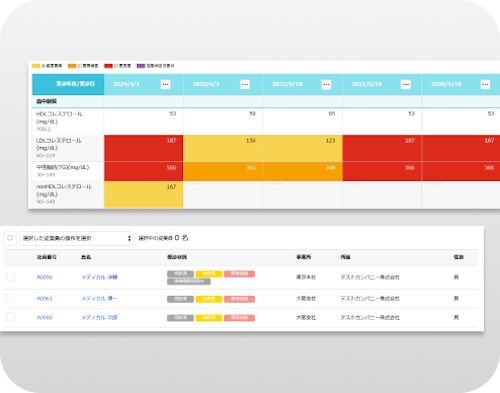
Task: Click the purple legend color swatch
Action: click(141, 66)
